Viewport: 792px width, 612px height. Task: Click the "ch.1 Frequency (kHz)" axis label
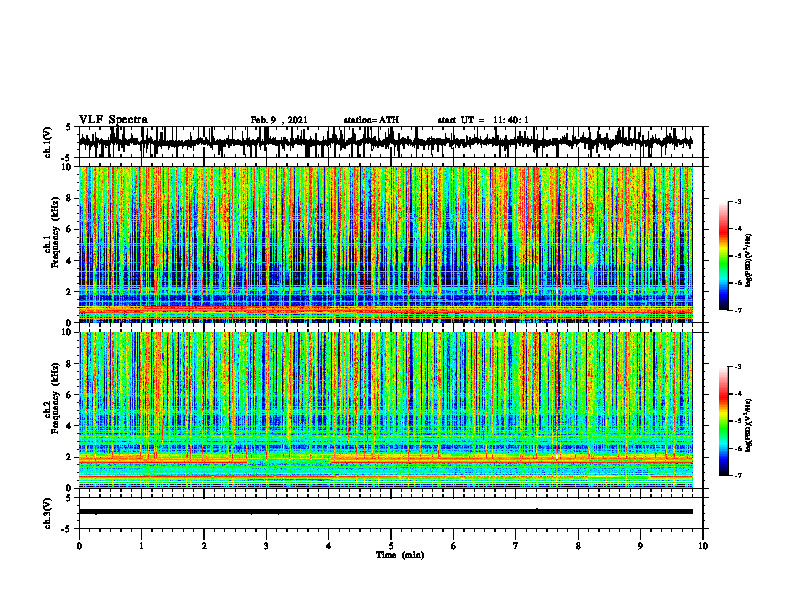click(x=52, y=232)
